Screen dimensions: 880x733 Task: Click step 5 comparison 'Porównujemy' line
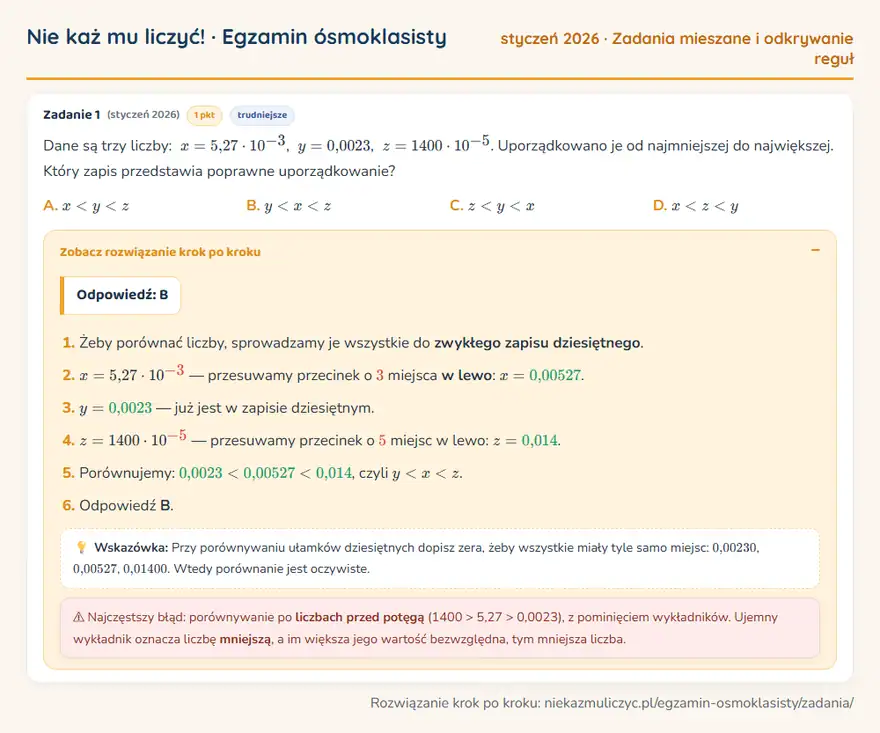(x=263, y=473)
